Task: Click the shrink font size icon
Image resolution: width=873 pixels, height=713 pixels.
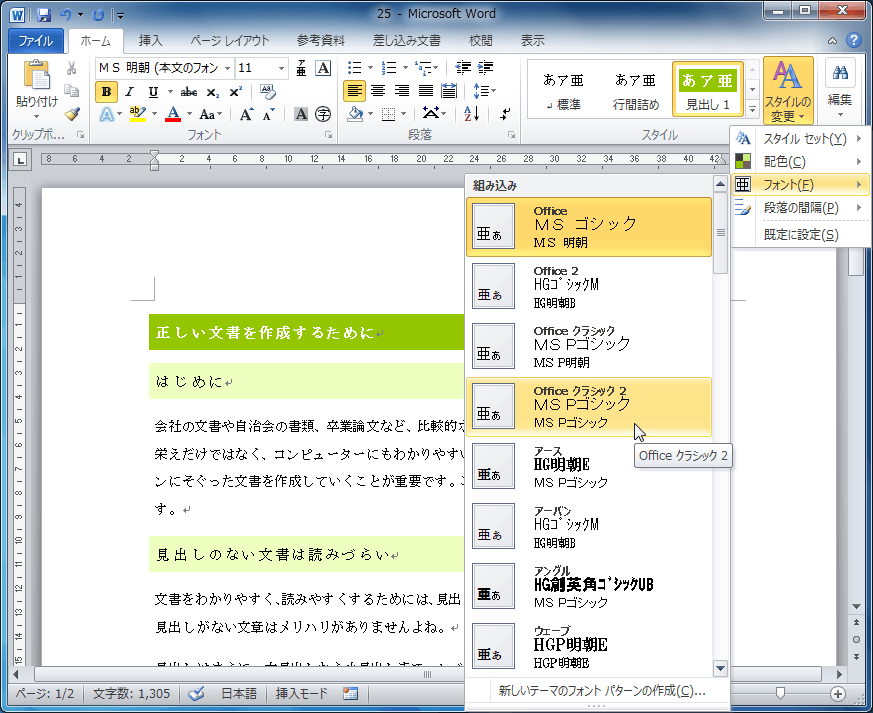Action: click(269, 115)
